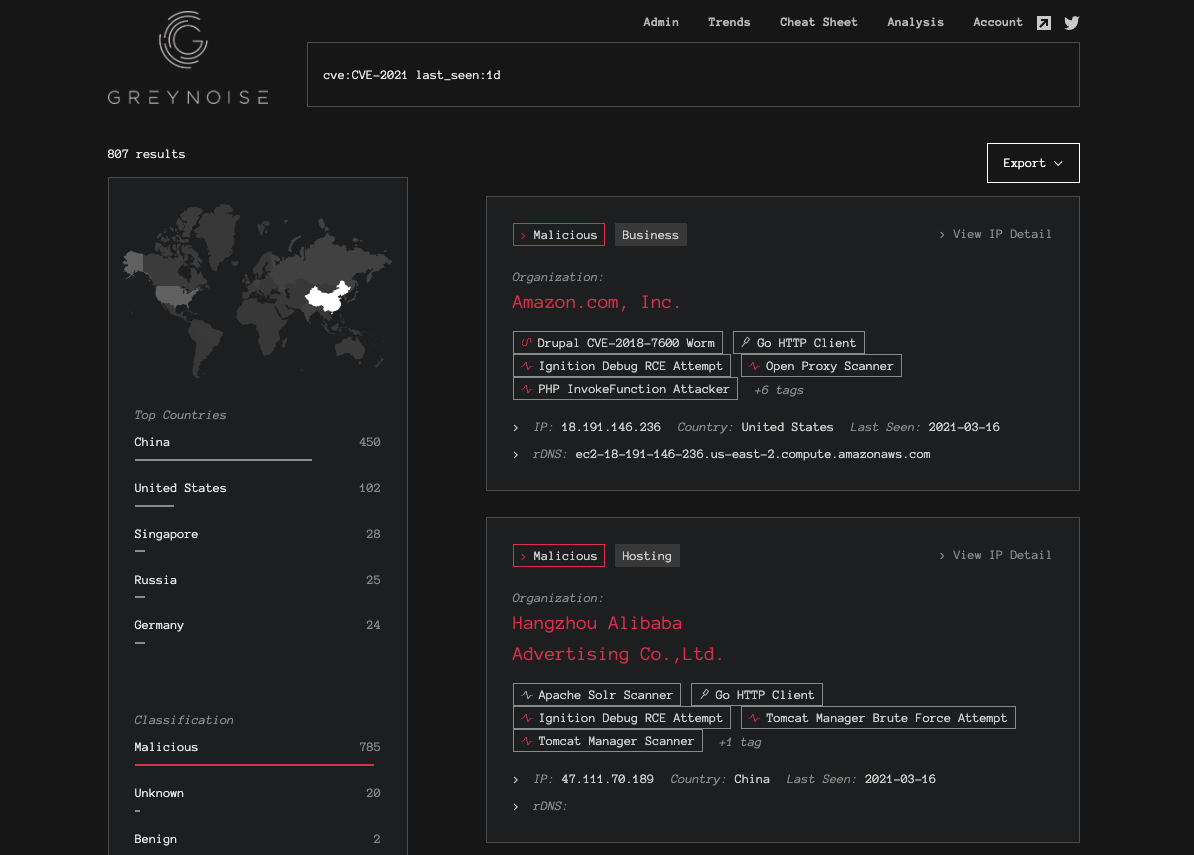Show the +6 tags on the Amazon card
This screenshot has width=1194, height=855.
778,390
